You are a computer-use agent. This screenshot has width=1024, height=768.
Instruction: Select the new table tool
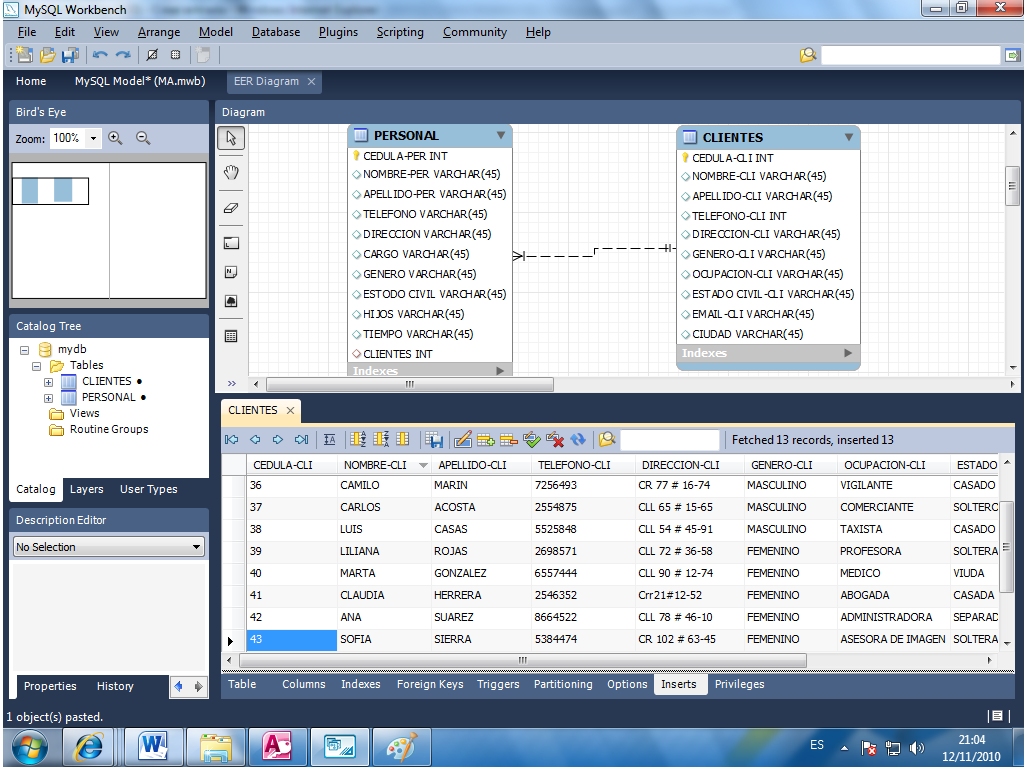point(231,336)
